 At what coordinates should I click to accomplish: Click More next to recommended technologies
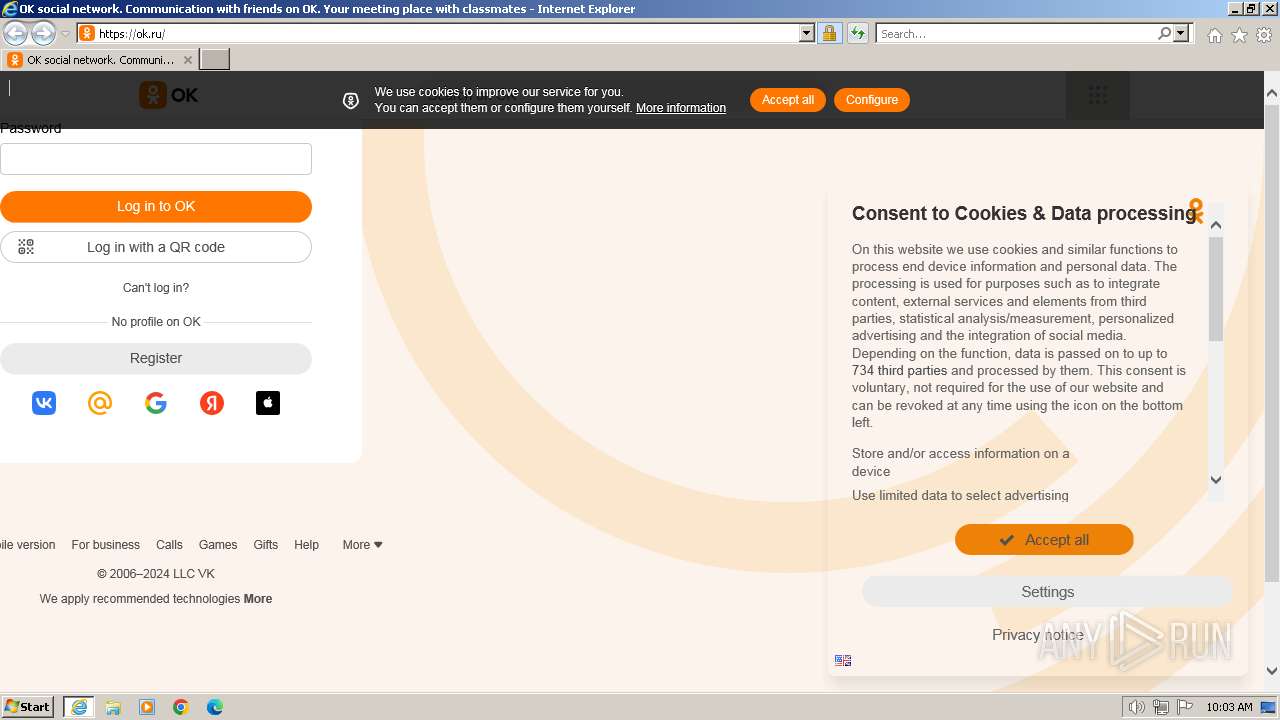258,599
